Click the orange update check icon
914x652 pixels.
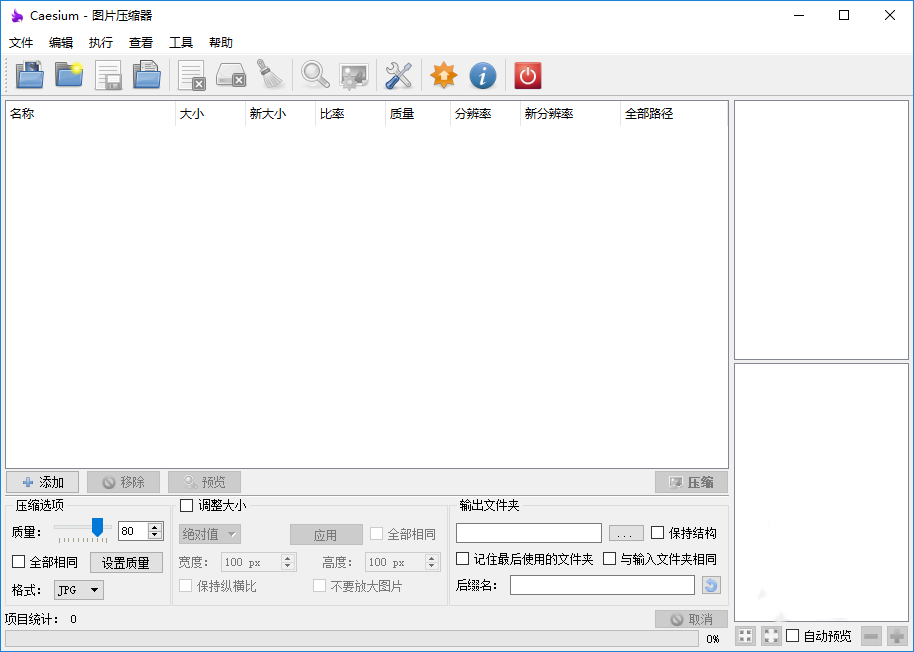pyautogui.click(x=444, y=75)
